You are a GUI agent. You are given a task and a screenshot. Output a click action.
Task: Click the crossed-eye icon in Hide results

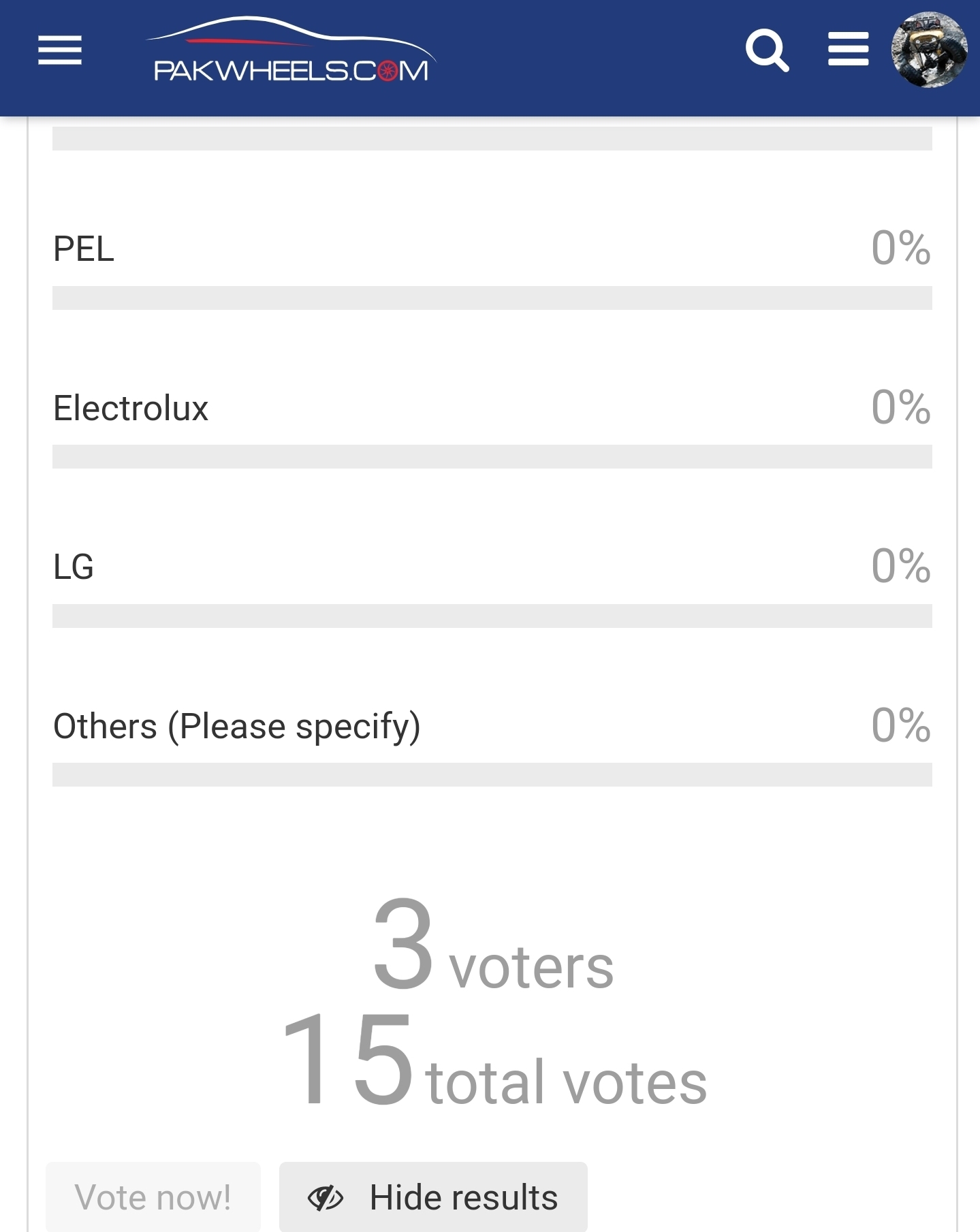tap(326, 1198)
